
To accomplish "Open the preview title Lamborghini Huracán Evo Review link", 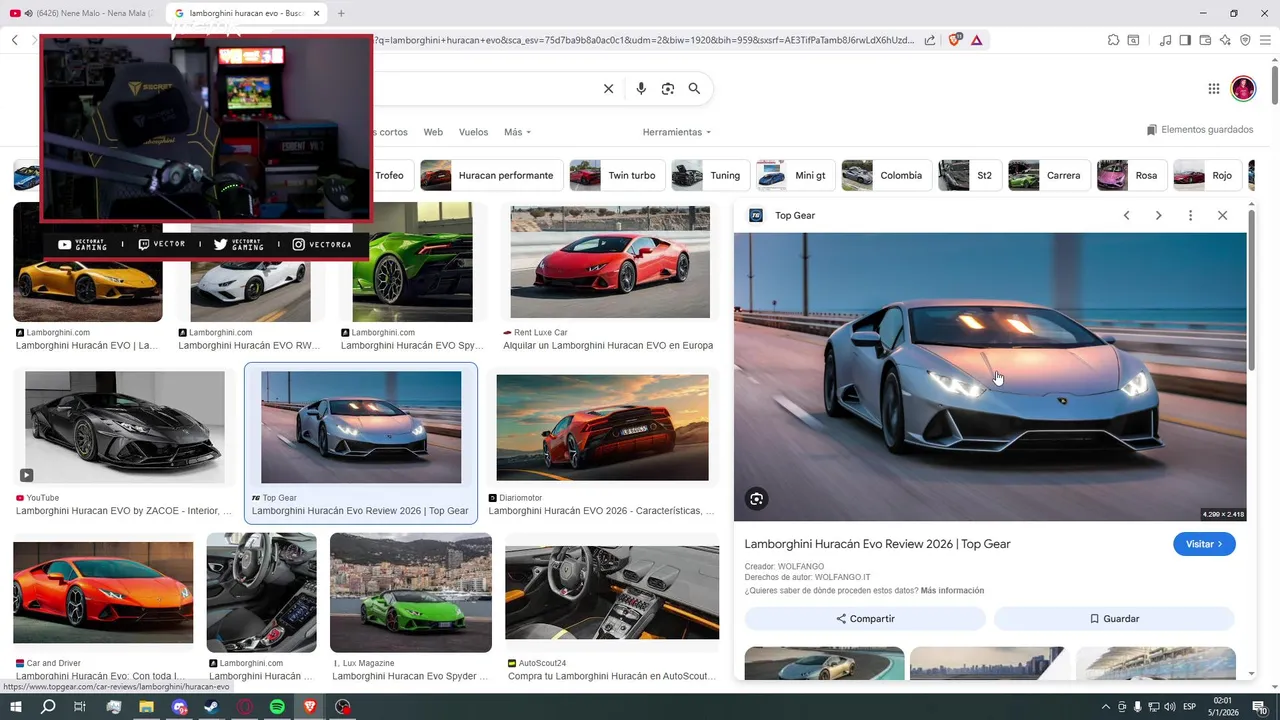I will click(x=877, y=544).
